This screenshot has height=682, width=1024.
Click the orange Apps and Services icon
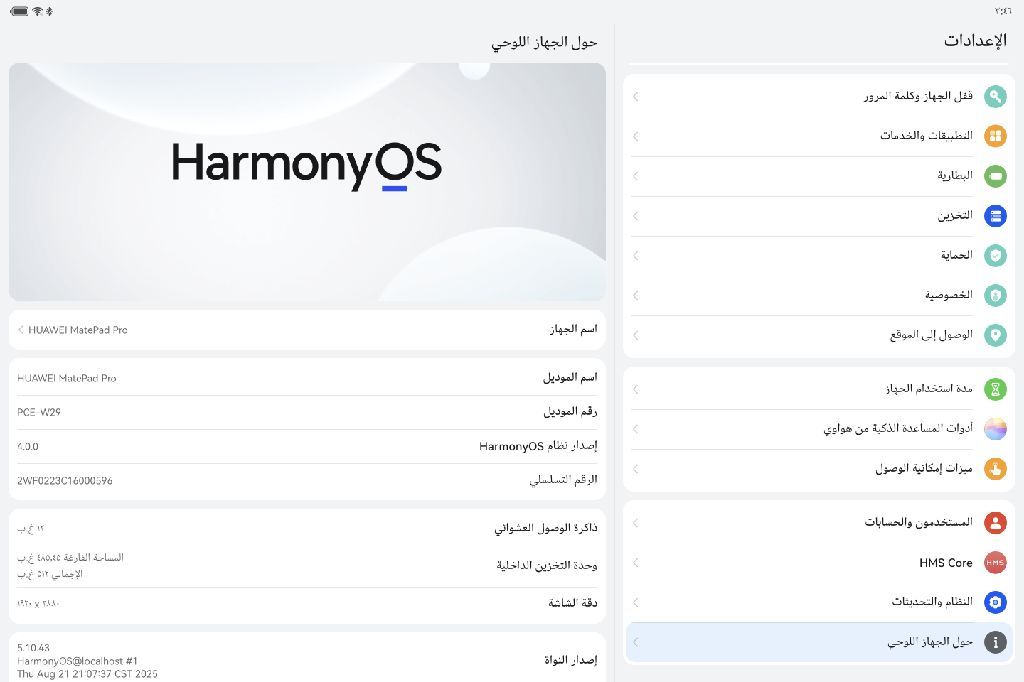pyautogui.click(x=994, y=136)
